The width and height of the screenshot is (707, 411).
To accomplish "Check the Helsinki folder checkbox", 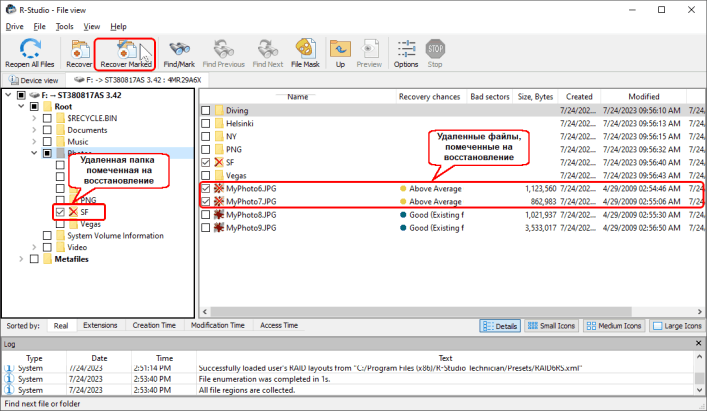I will [x=206, y=123].
